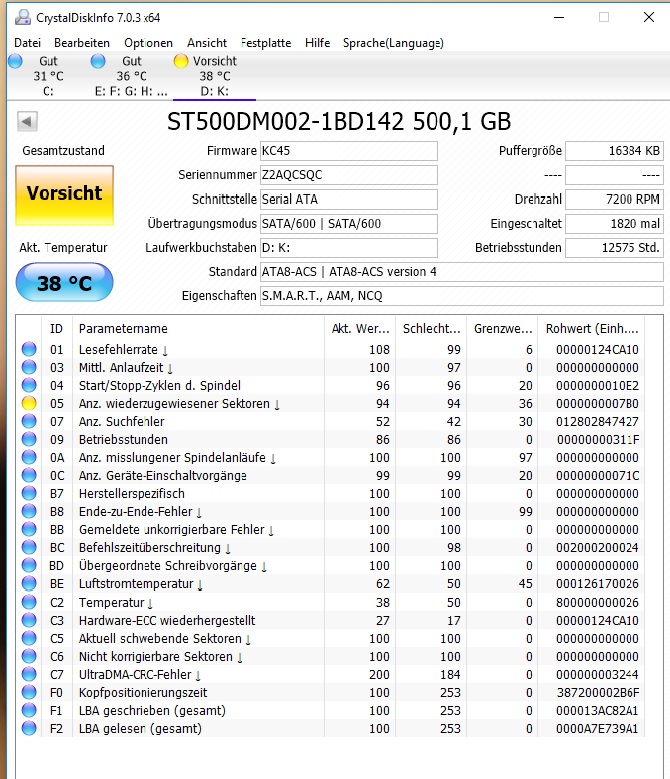This screenshot has height=779, width=670.
Task: Click the Firmware field KC45
Action: (349, 151)
